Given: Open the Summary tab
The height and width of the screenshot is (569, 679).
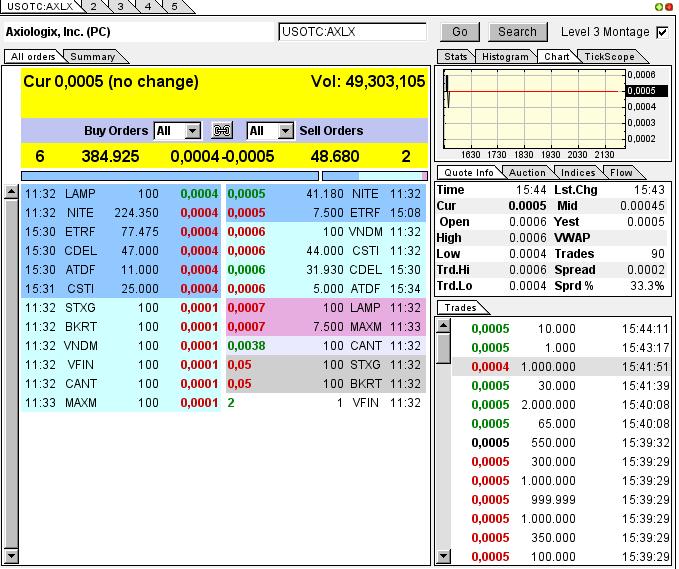Looking at the screenshot, I should coord(93,57).
